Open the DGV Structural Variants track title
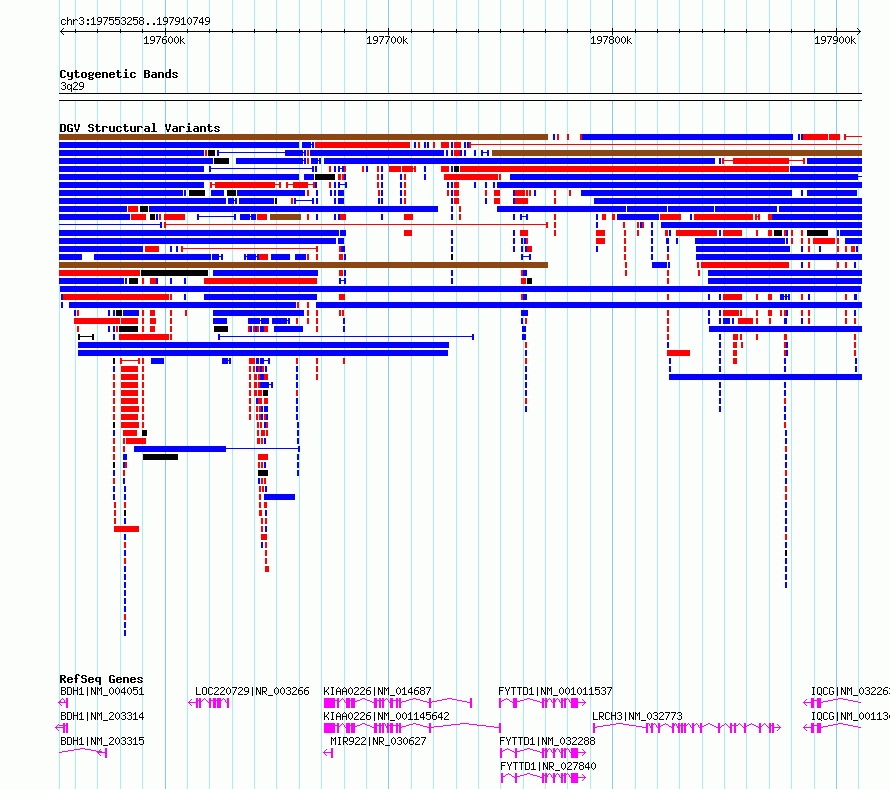The height and width of the screenshot is (789, 890). [140, 128]
